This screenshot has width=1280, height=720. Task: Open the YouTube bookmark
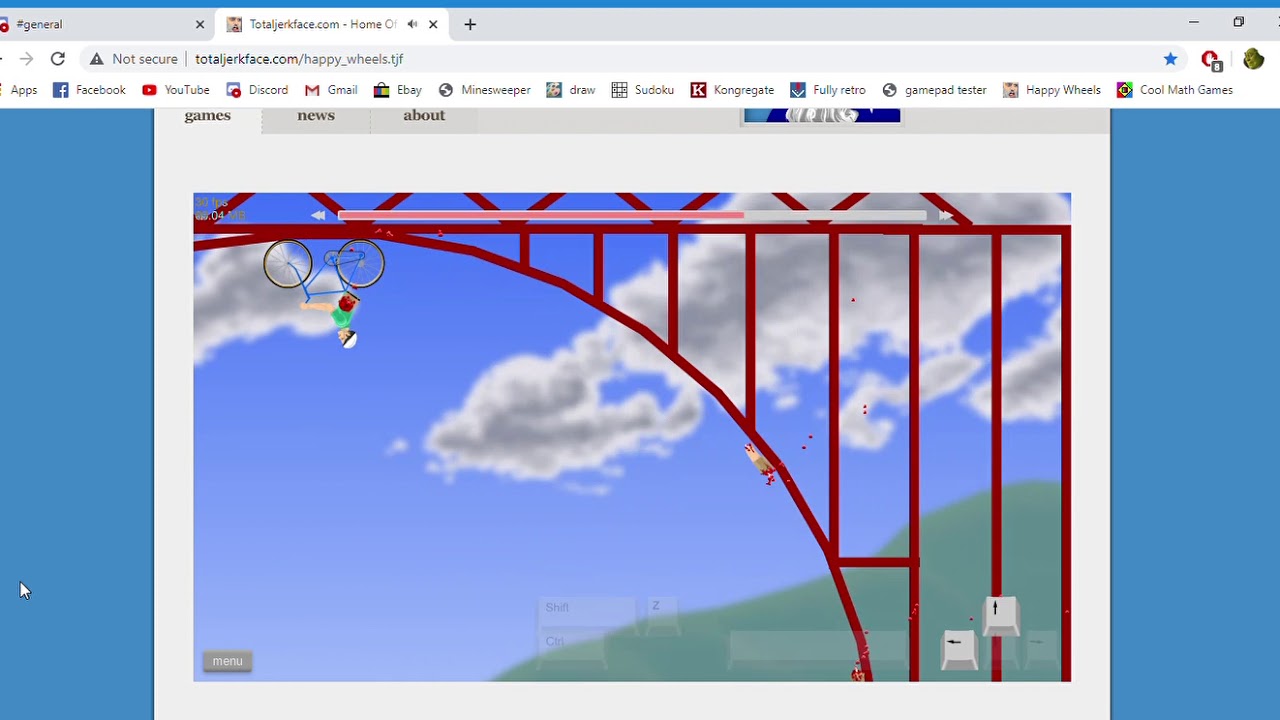(175, 90)
